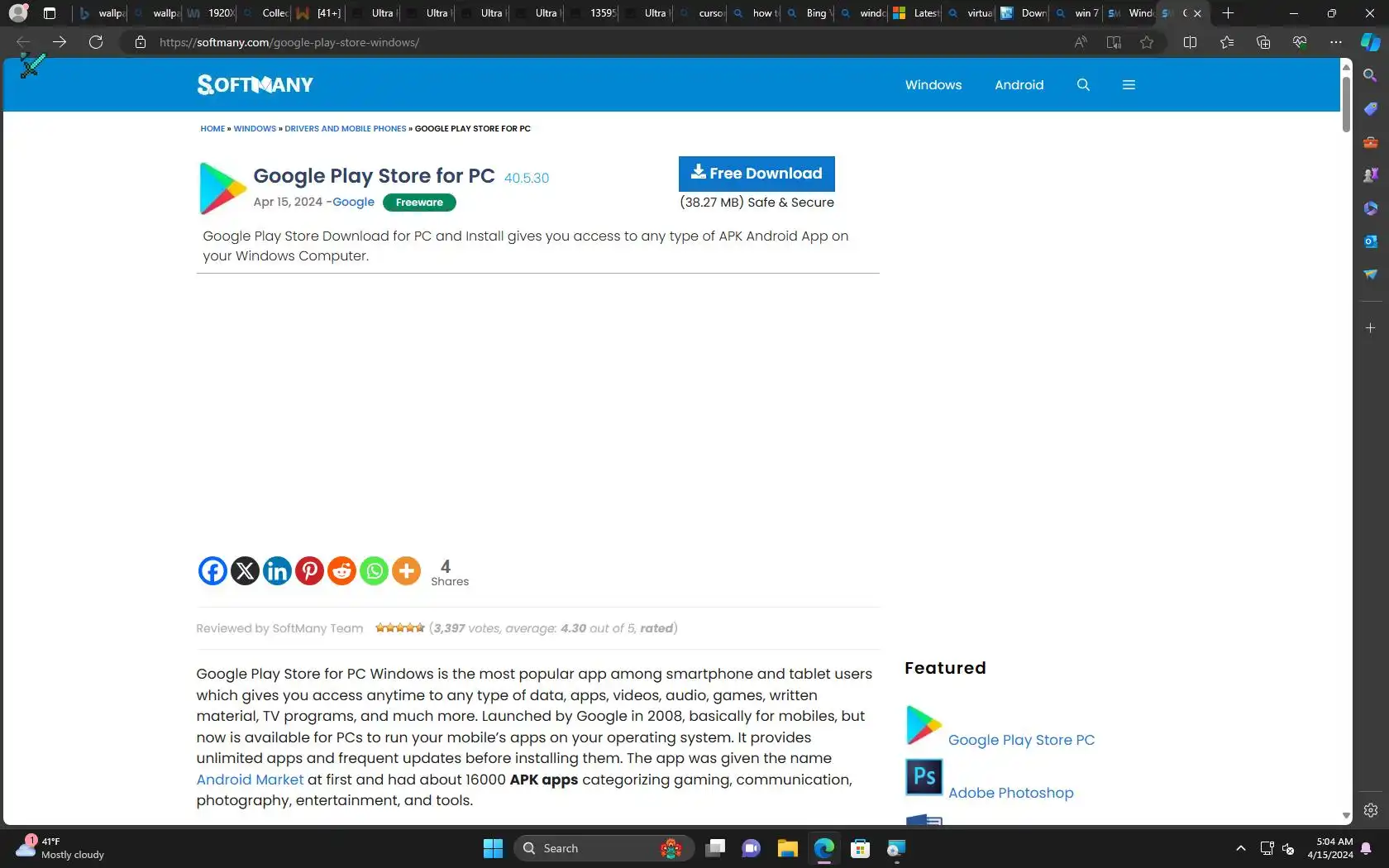Open the tab actions menu
Image resolution: width=1389 pixels, height=868 pixels.
(x=50, y=13)
